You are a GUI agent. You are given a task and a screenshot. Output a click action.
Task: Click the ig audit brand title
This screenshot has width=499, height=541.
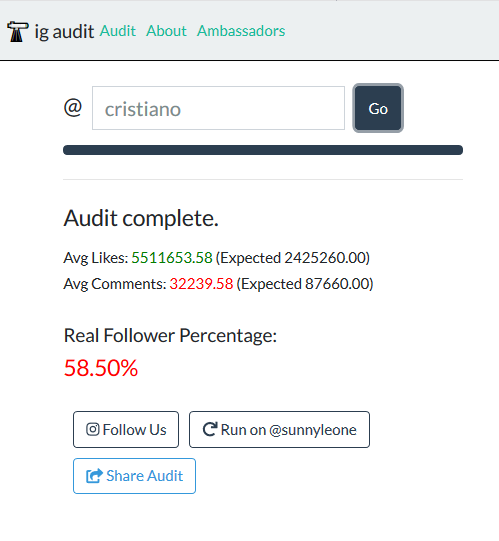[x=64, y=32]
